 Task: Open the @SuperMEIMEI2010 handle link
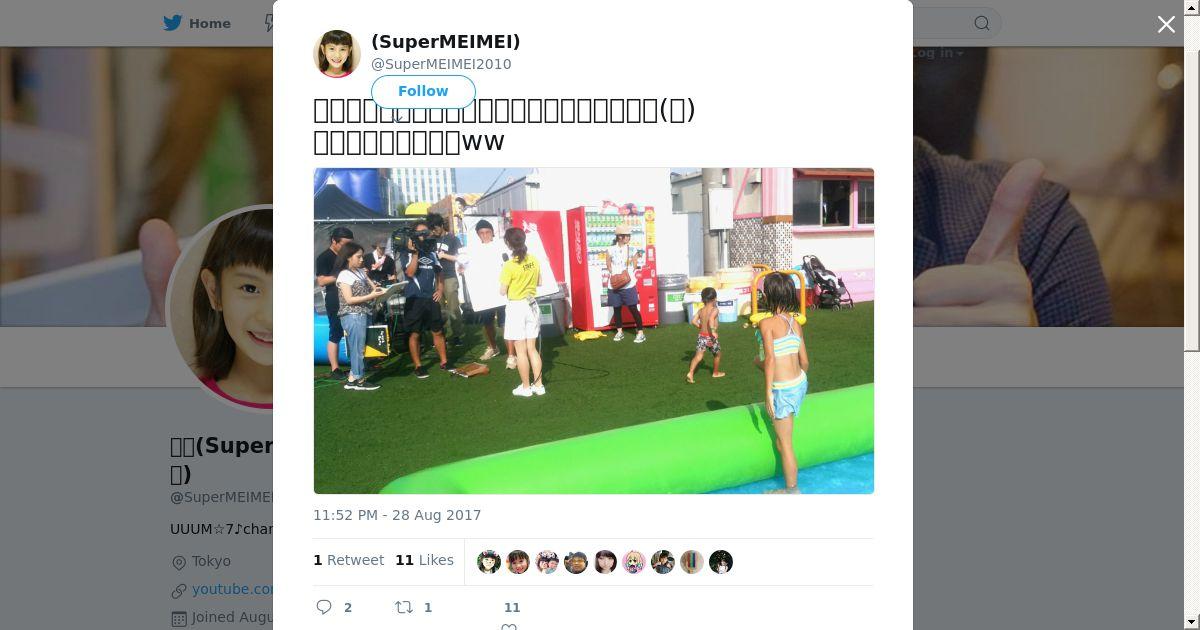pos(441,64)
